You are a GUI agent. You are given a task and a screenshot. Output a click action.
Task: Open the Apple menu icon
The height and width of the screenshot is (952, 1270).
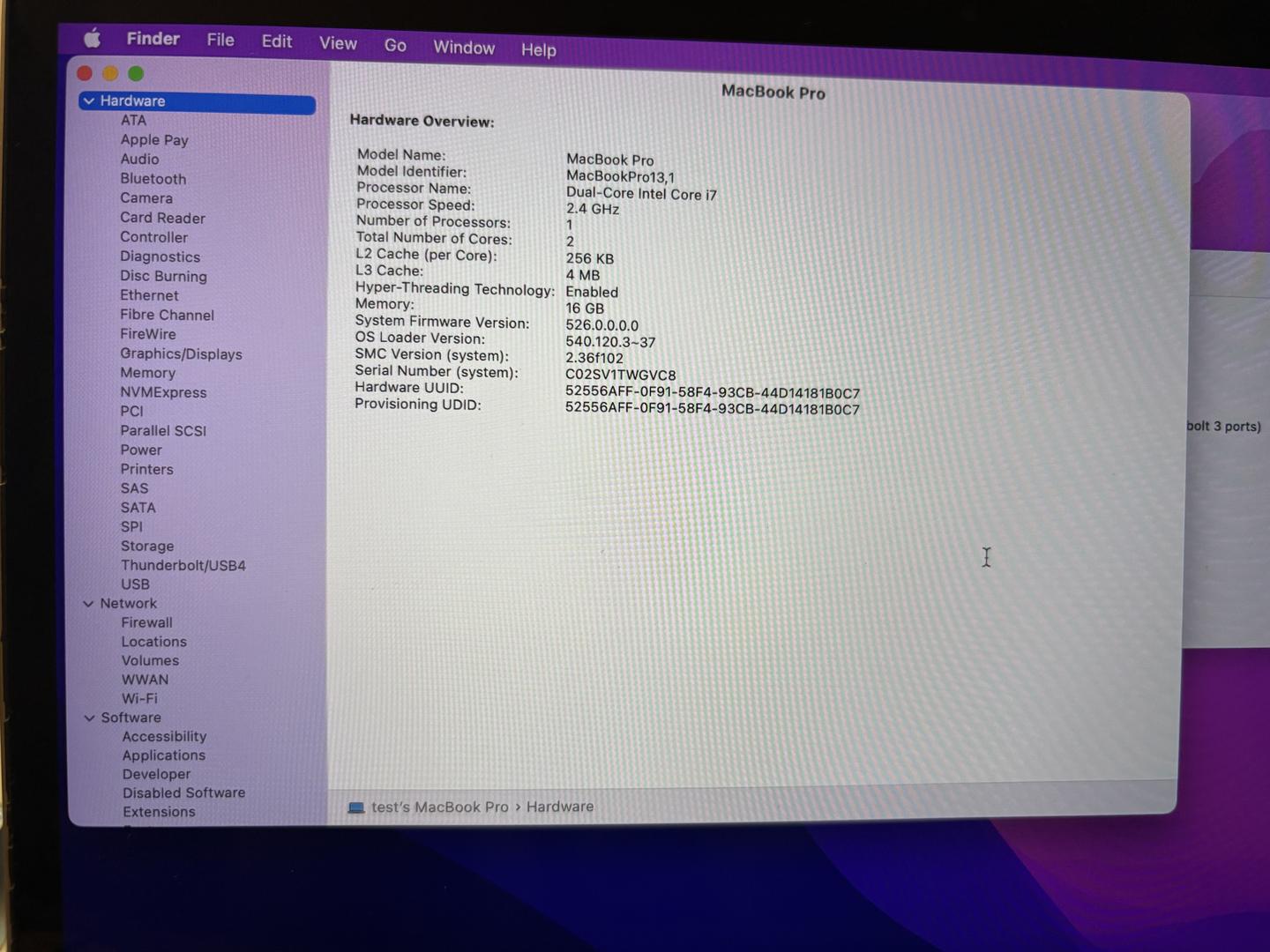92,38
